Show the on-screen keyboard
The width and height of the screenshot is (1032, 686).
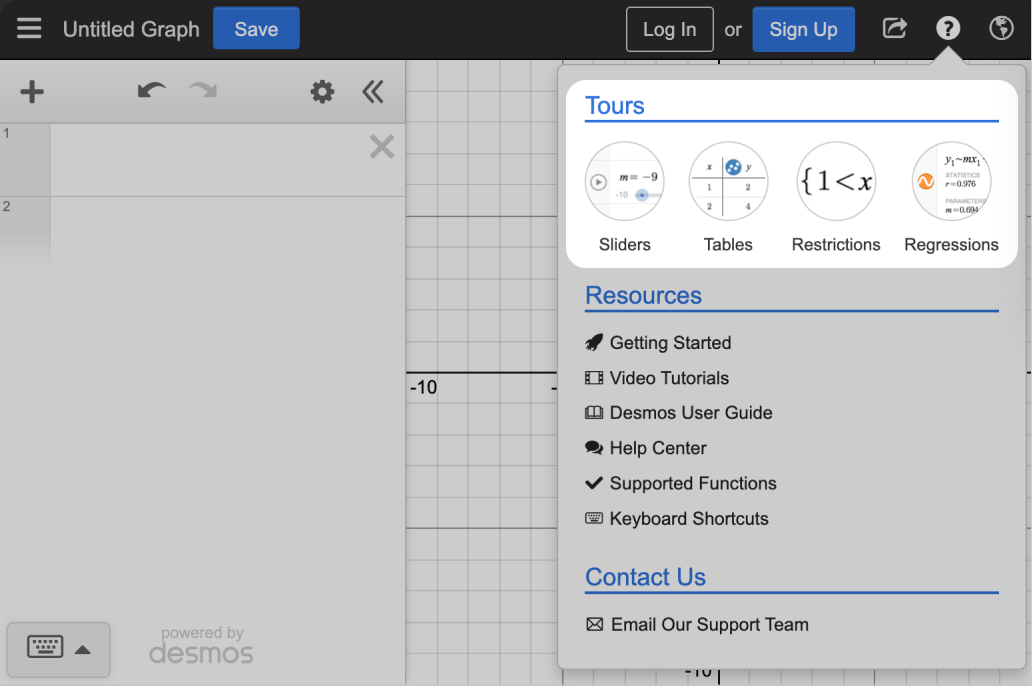[45, 648]
